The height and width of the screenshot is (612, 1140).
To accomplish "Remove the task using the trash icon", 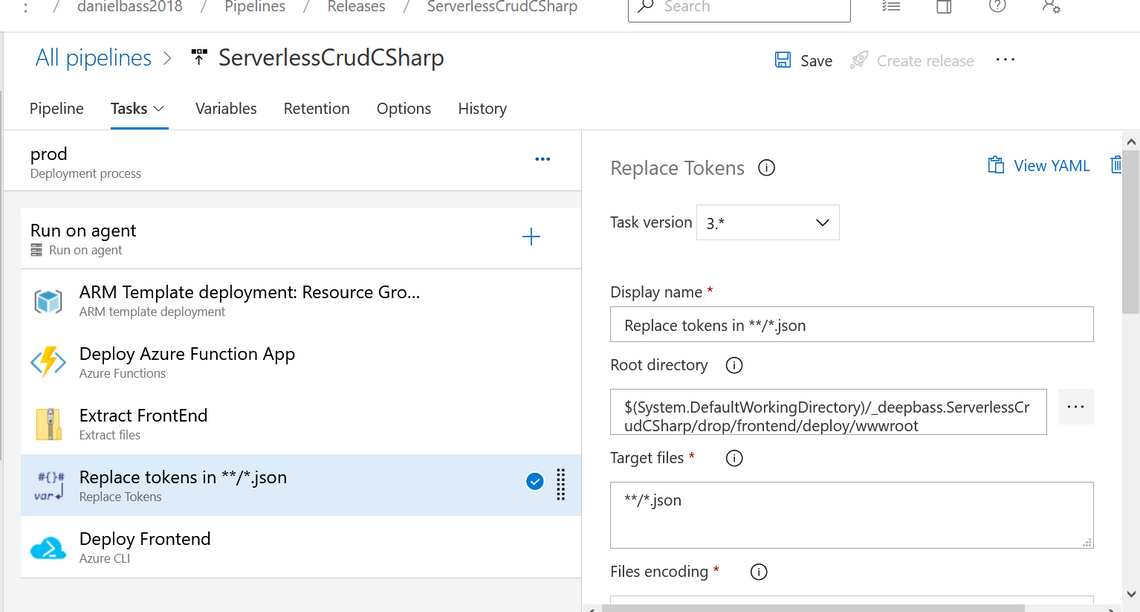I will coord(1116,165).
